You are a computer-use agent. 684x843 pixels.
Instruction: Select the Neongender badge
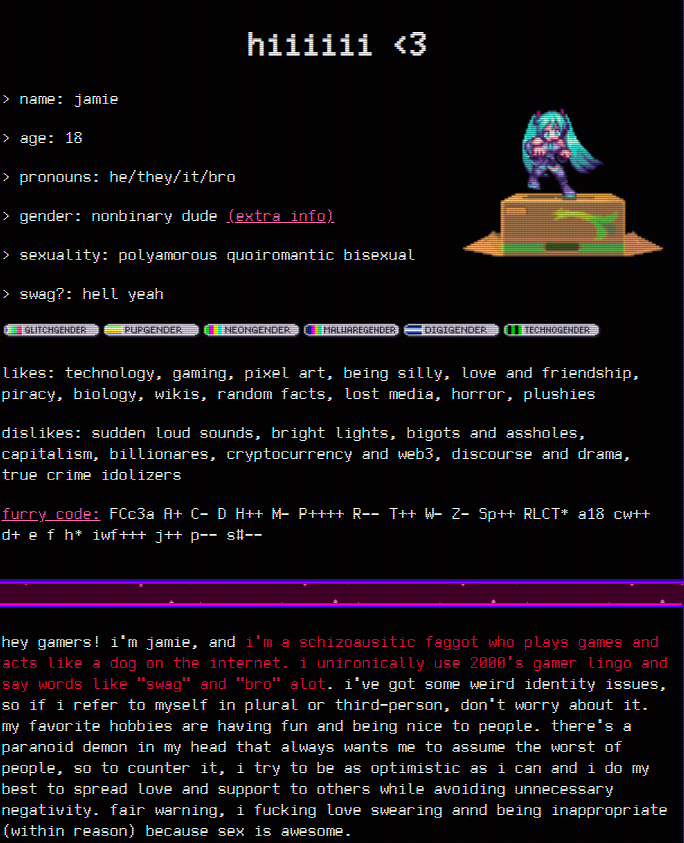[x=251, y=329]
